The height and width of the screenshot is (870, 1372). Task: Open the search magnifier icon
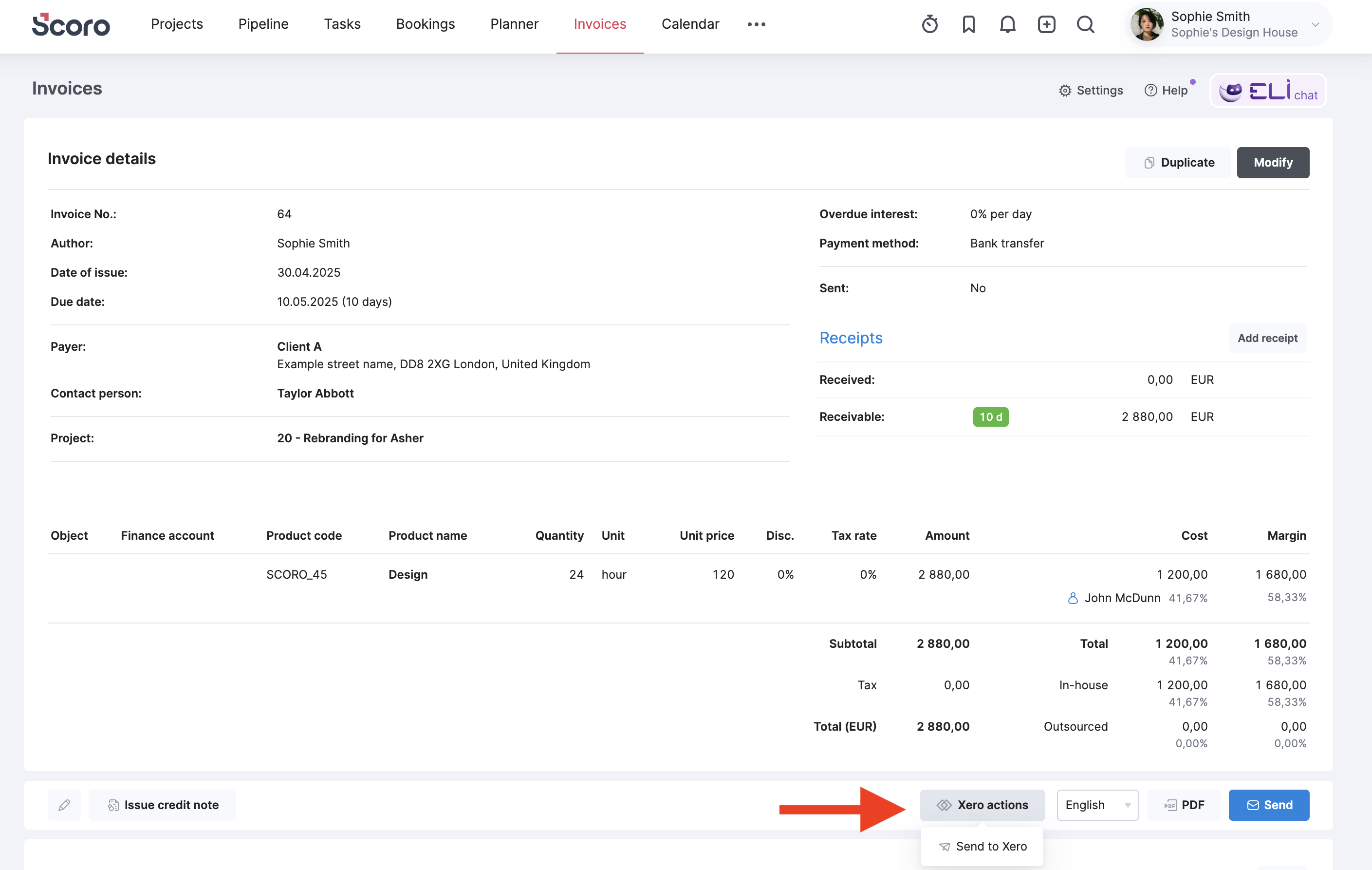click(1085, 24)
